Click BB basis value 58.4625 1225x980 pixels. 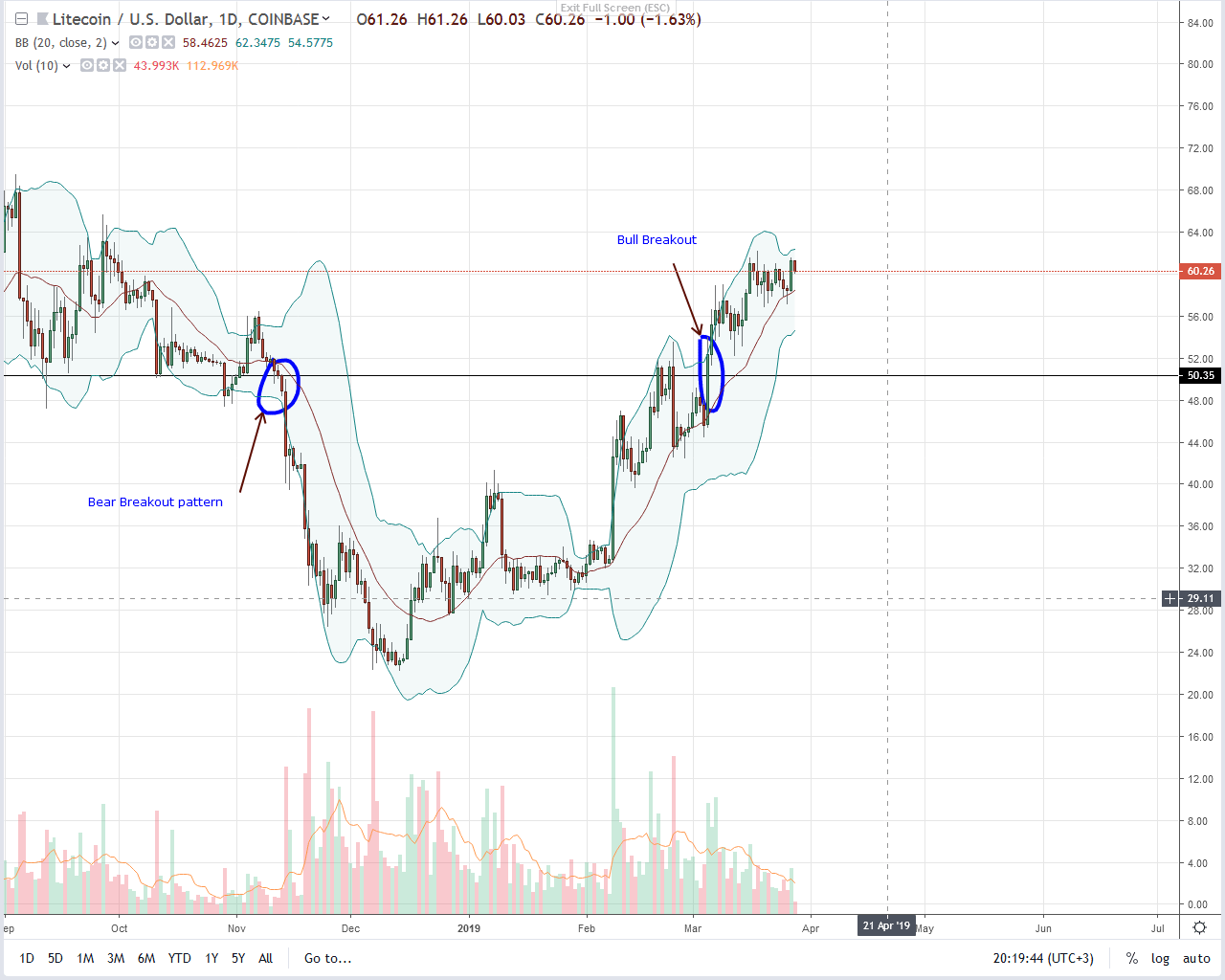point(205,43)
